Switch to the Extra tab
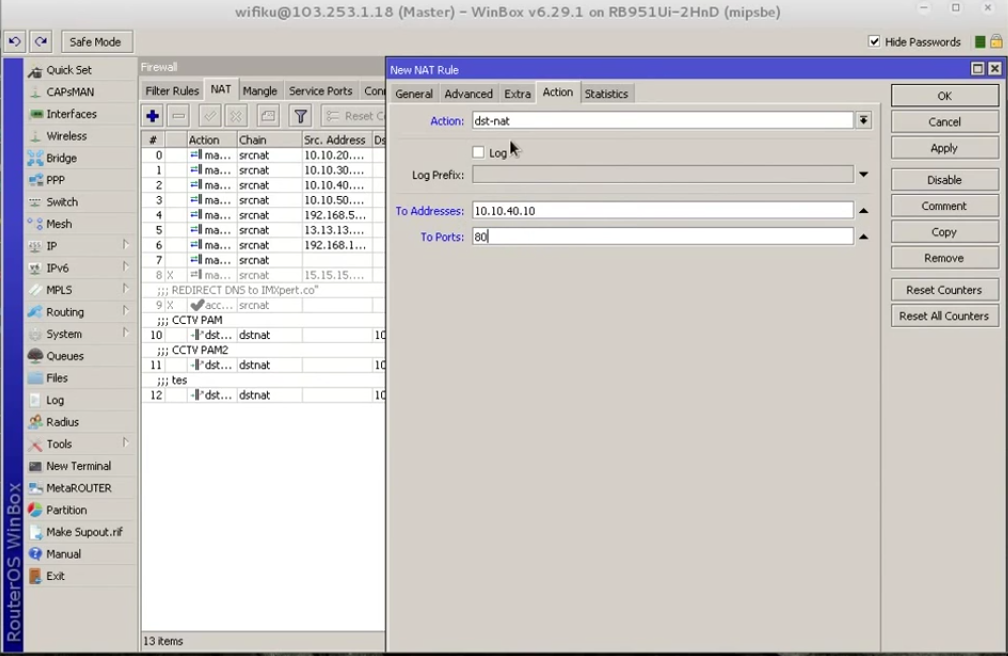This screenshot has width=1008, height=656. (x=518, y=94)
